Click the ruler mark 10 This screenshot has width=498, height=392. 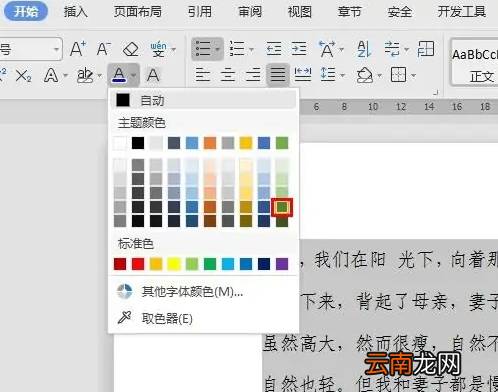373,107
